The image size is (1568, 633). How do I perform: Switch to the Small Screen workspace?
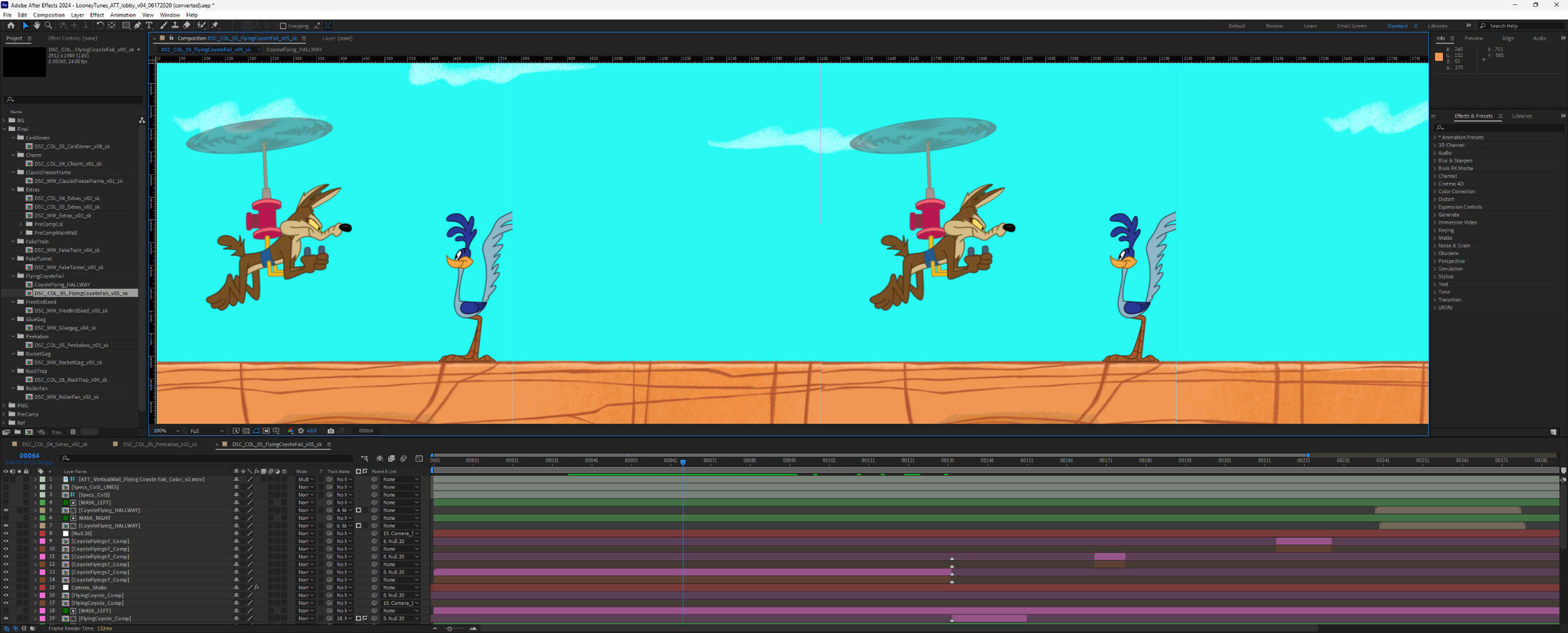click(1351, 26)
